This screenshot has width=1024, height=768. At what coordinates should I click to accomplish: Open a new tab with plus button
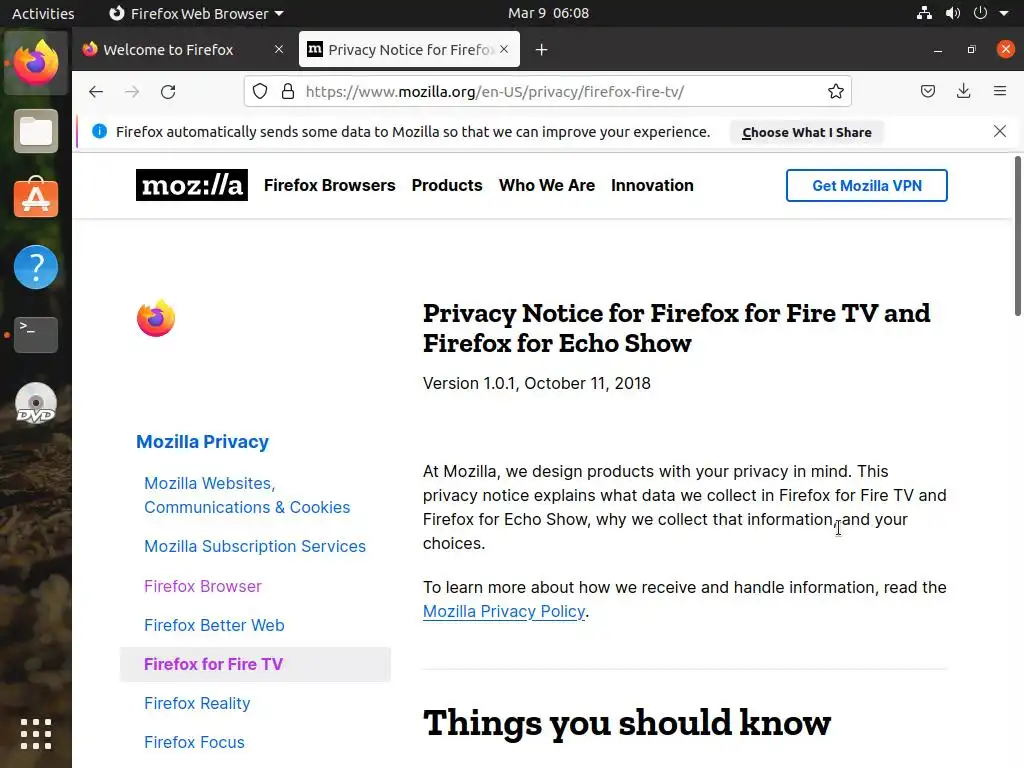(541, 50)
